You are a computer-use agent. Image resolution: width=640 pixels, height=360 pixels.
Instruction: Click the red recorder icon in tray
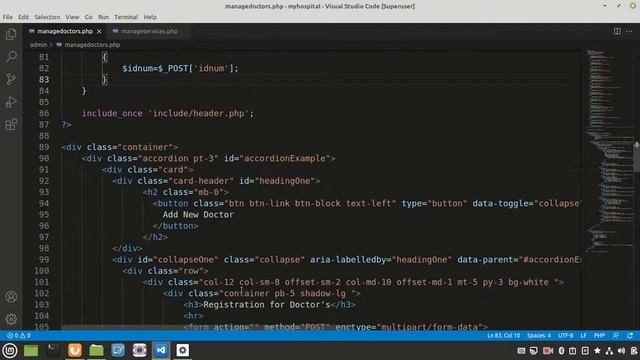[548, 351]
